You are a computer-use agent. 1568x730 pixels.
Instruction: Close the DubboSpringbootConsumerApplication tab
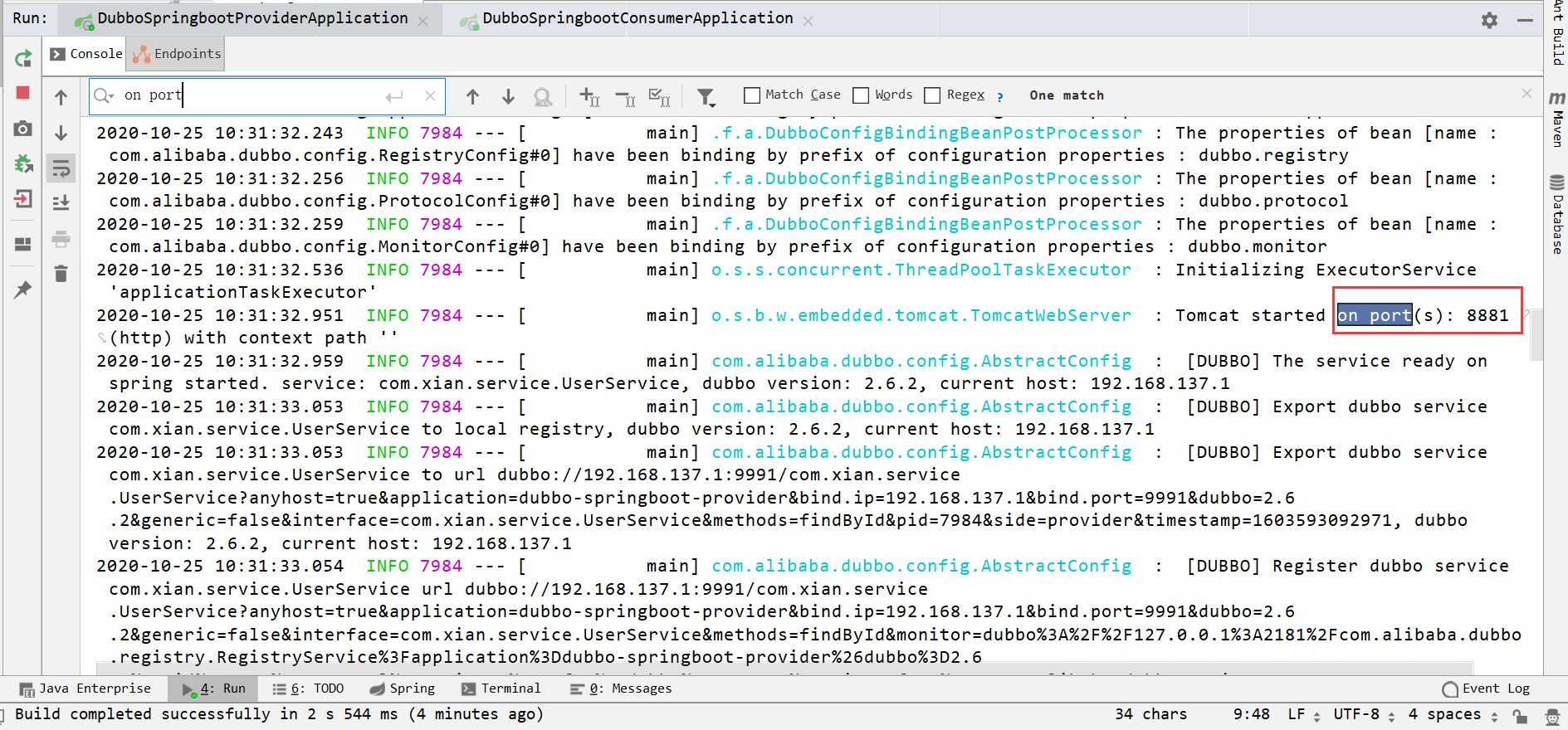pyautogui.click(x=808, y=21)
